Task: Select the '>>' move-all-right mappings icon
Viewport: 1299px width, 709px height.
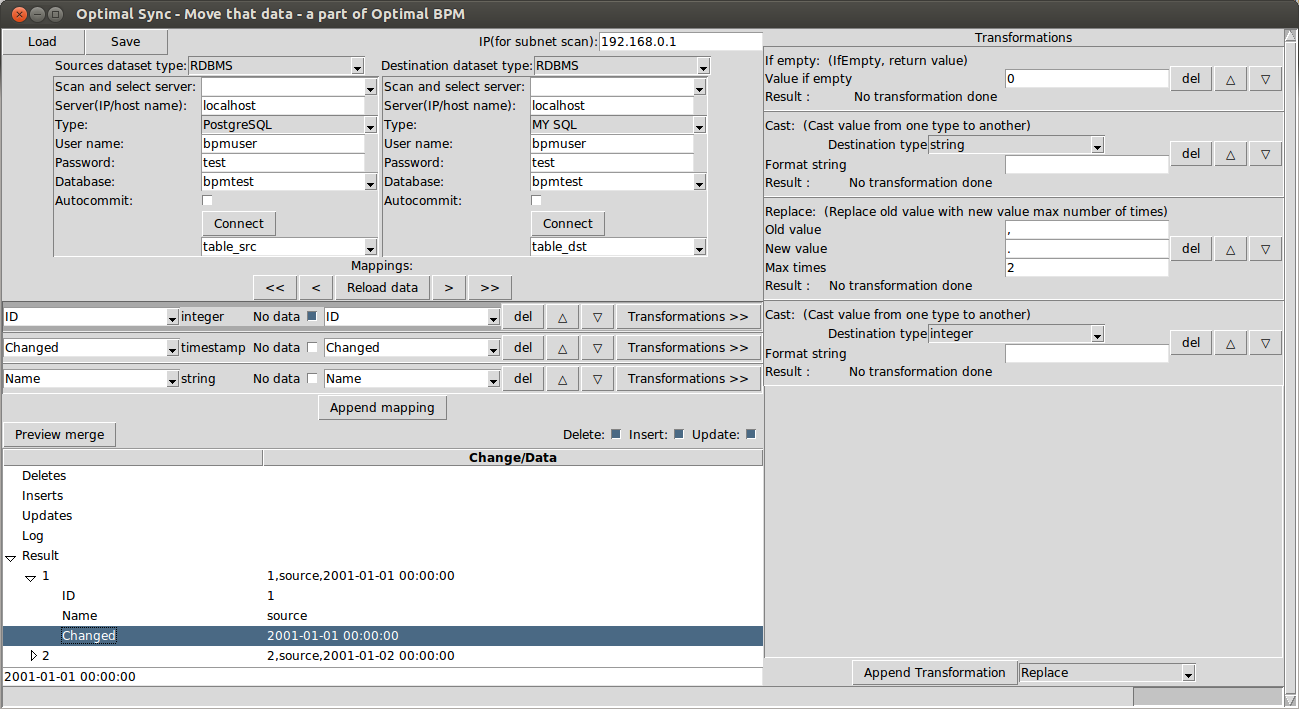Action: [489, 287]
